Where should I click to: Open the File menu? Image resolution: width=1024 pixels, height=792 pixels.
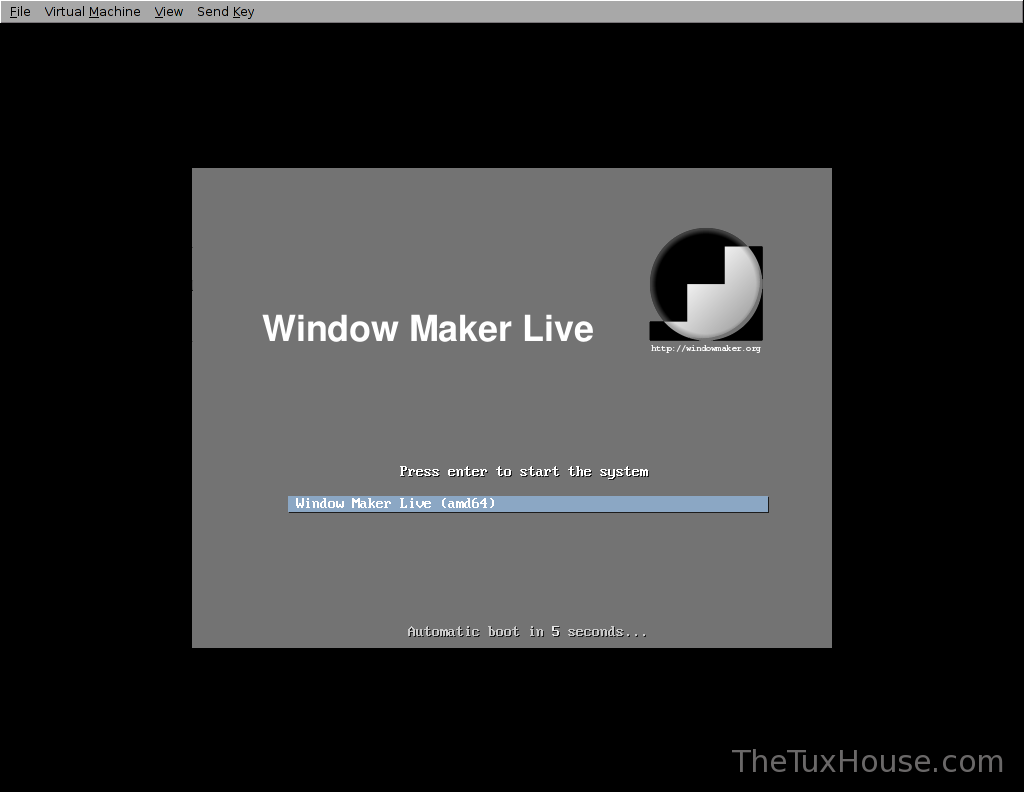pos(20,12)
